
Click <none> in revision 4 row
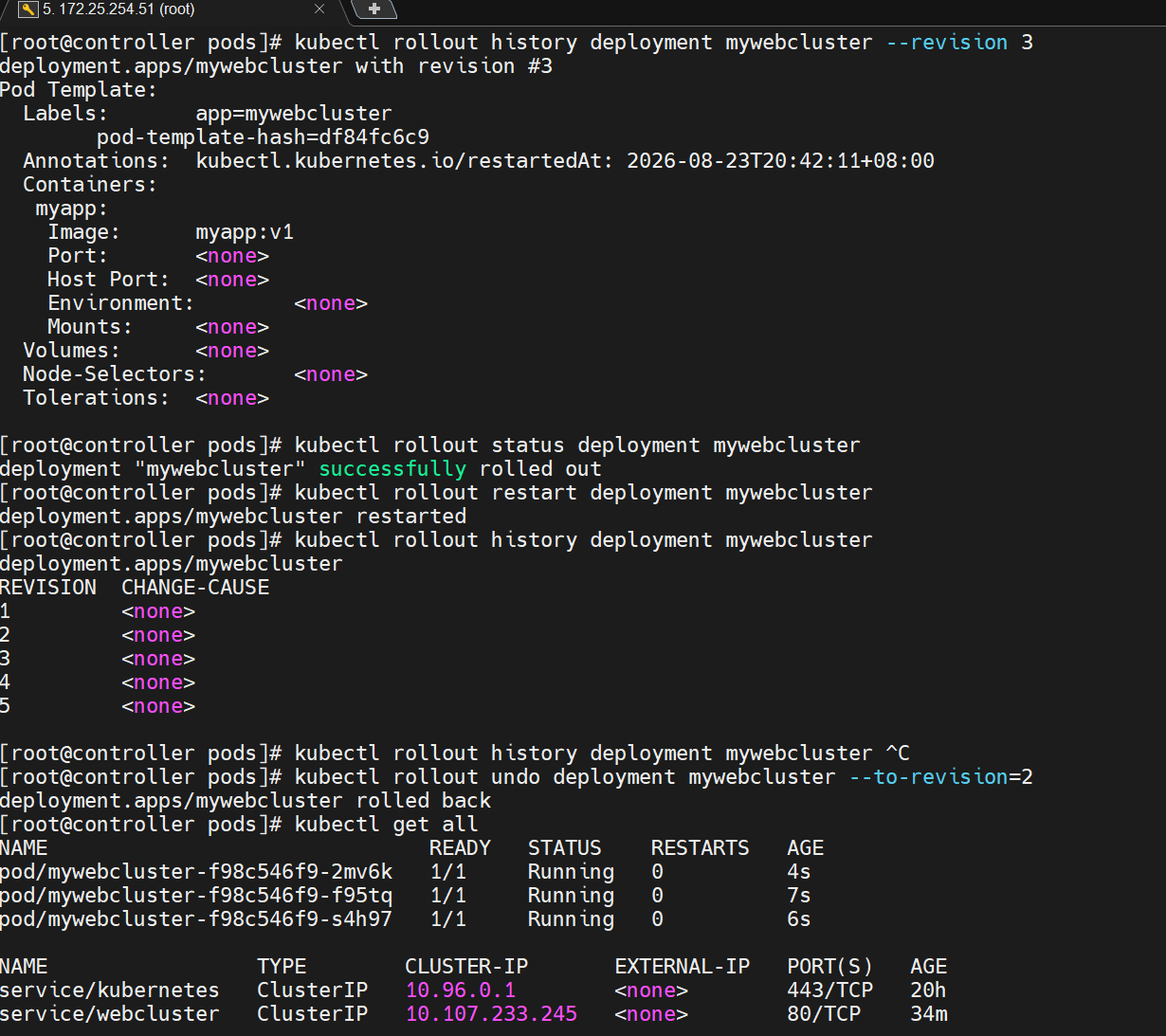coord(158,682)
